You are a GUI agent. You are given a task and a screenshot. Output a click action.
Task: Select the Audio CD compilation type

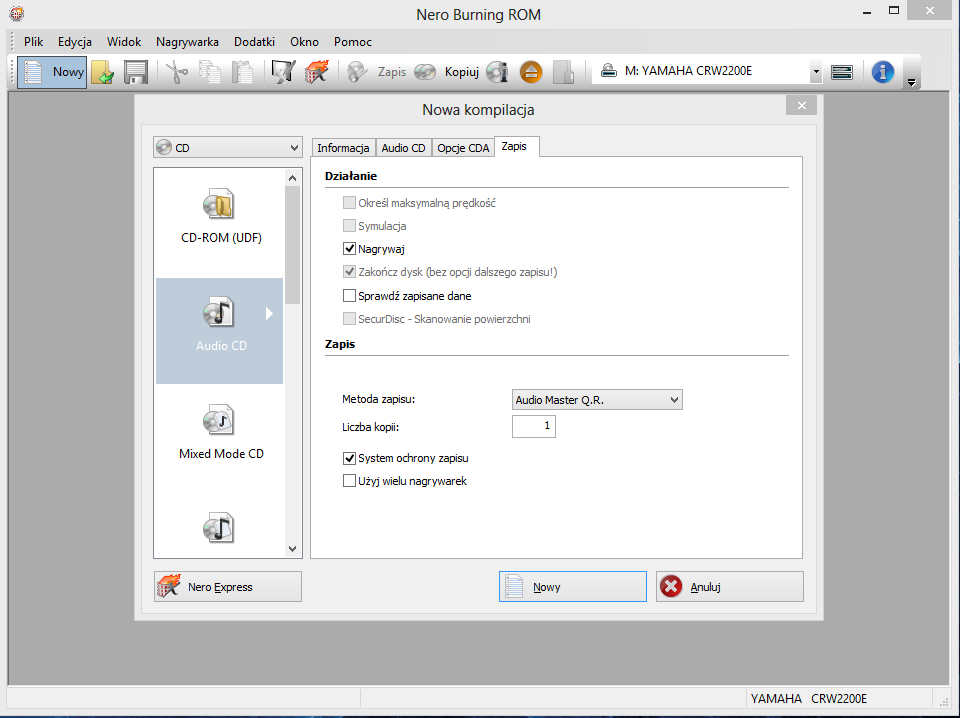click(x=219, y=331)
